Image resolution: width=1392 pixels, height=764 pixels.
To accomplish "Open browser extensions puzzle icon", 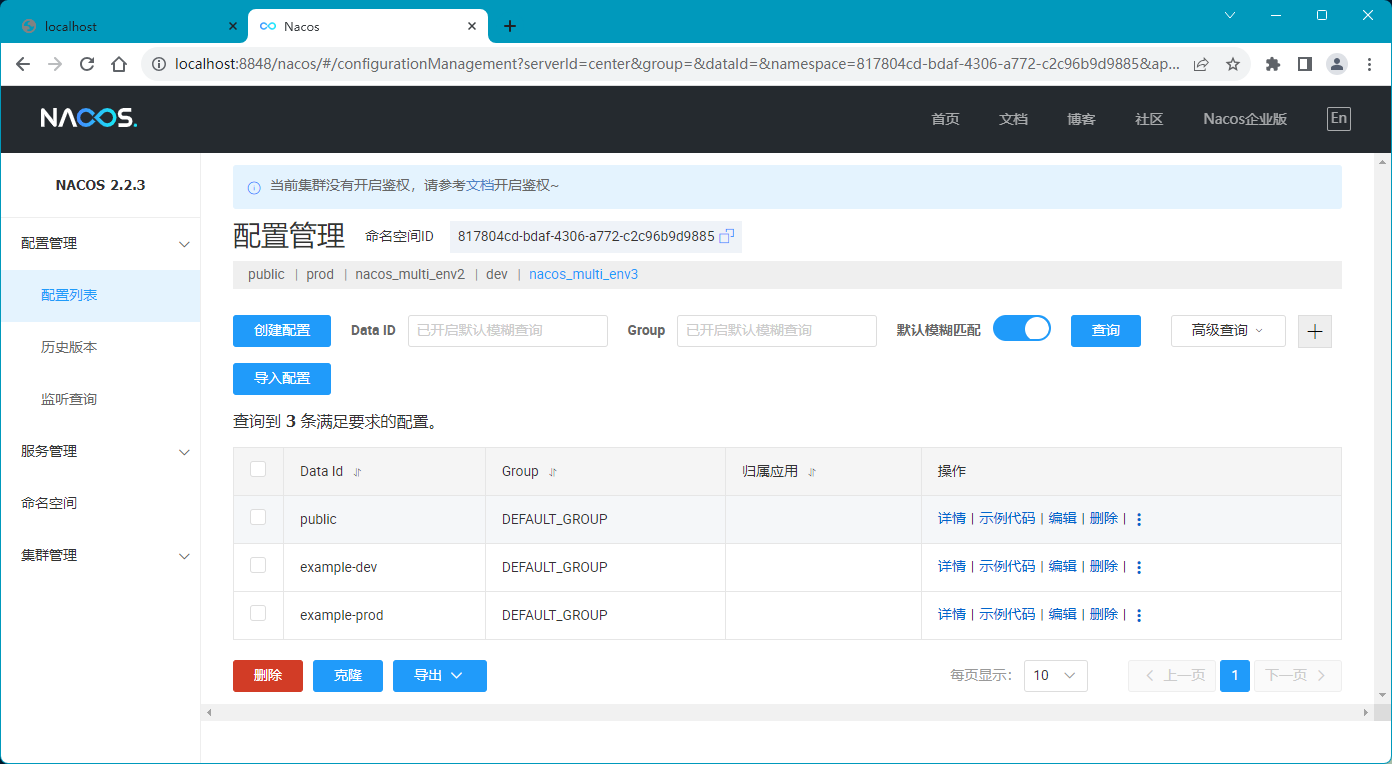I will point(1273,64).
